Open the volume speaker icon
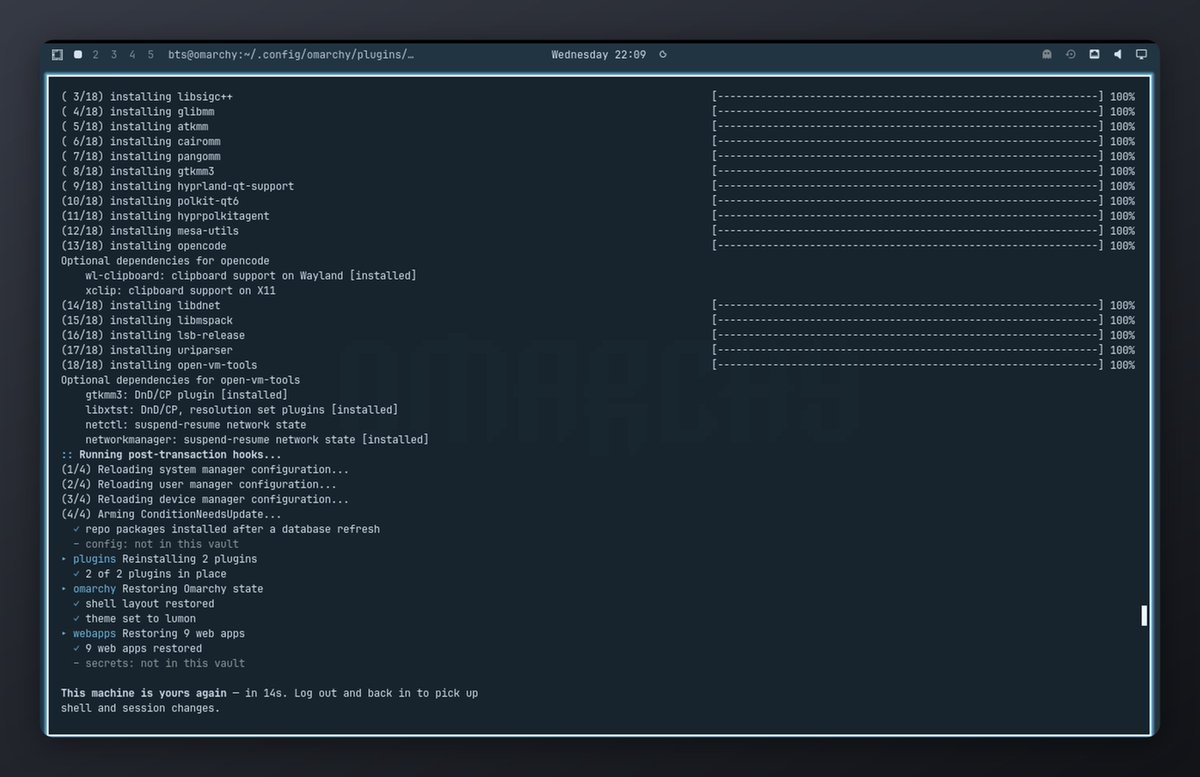 click(x=1118, y=55)
